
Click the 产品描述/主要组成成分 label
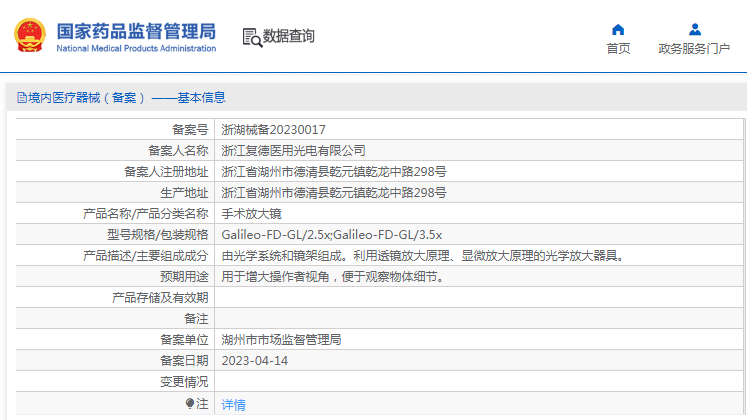coord(146,256)
